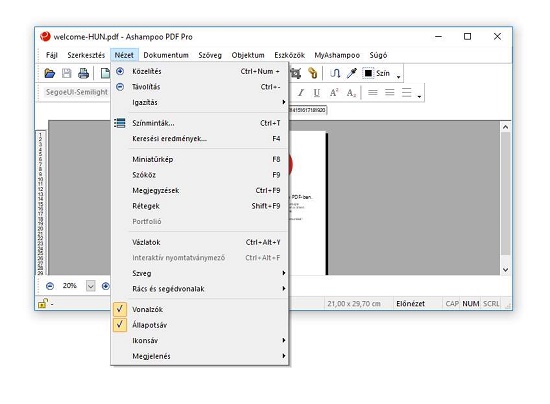Viewport: 550px width, 404px height.
Task: Click the second text alignment icon
Action: [x=390, y=93]
